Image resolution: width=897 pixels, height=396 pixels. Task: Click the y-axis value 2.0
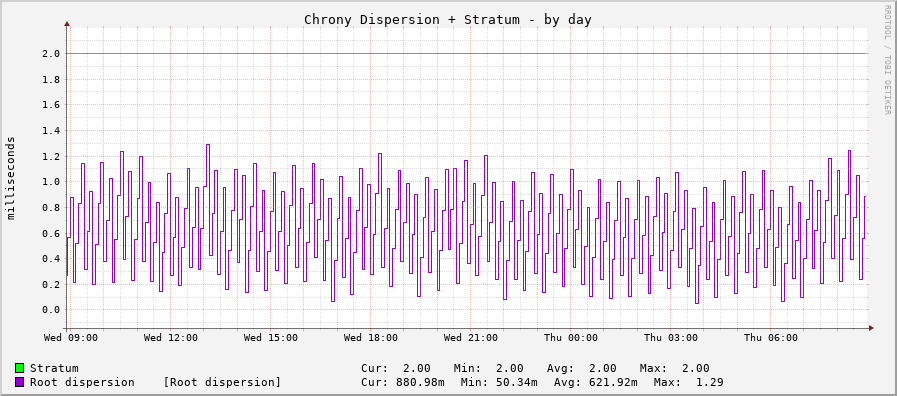[52, 54]
